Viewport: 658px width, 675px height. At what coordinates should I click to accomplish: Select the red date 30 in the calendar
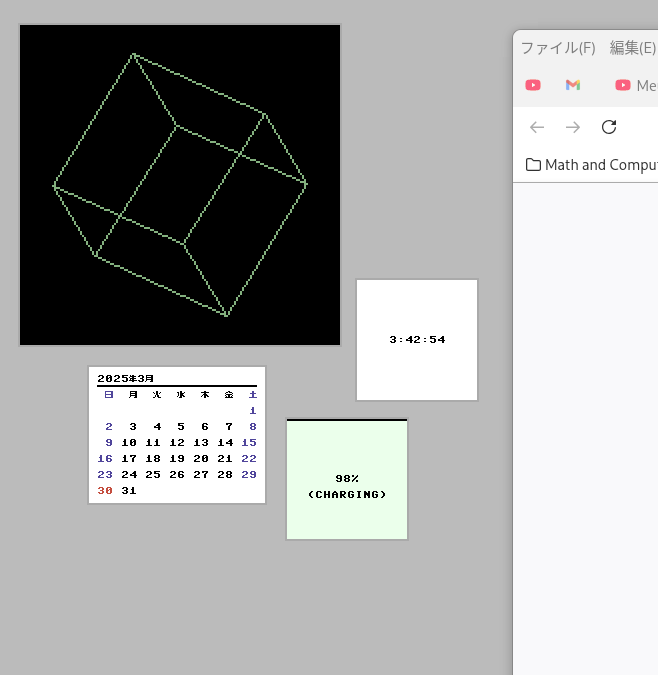point(105,491)
